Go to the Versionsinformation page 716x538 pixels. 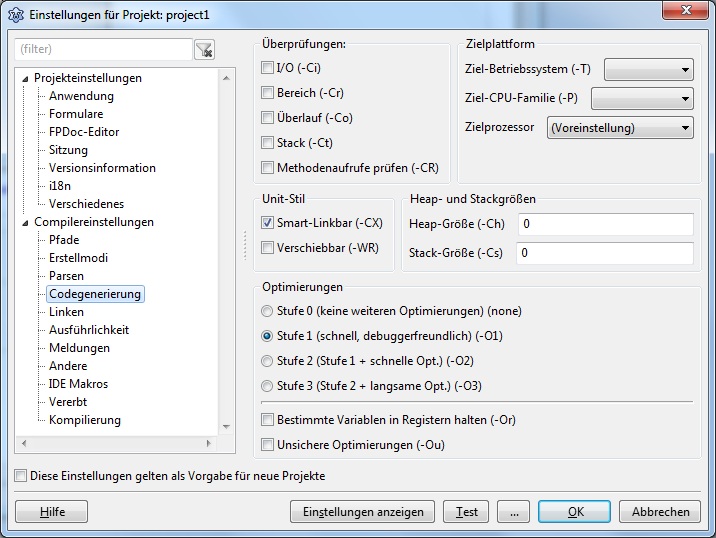(102, 168)
